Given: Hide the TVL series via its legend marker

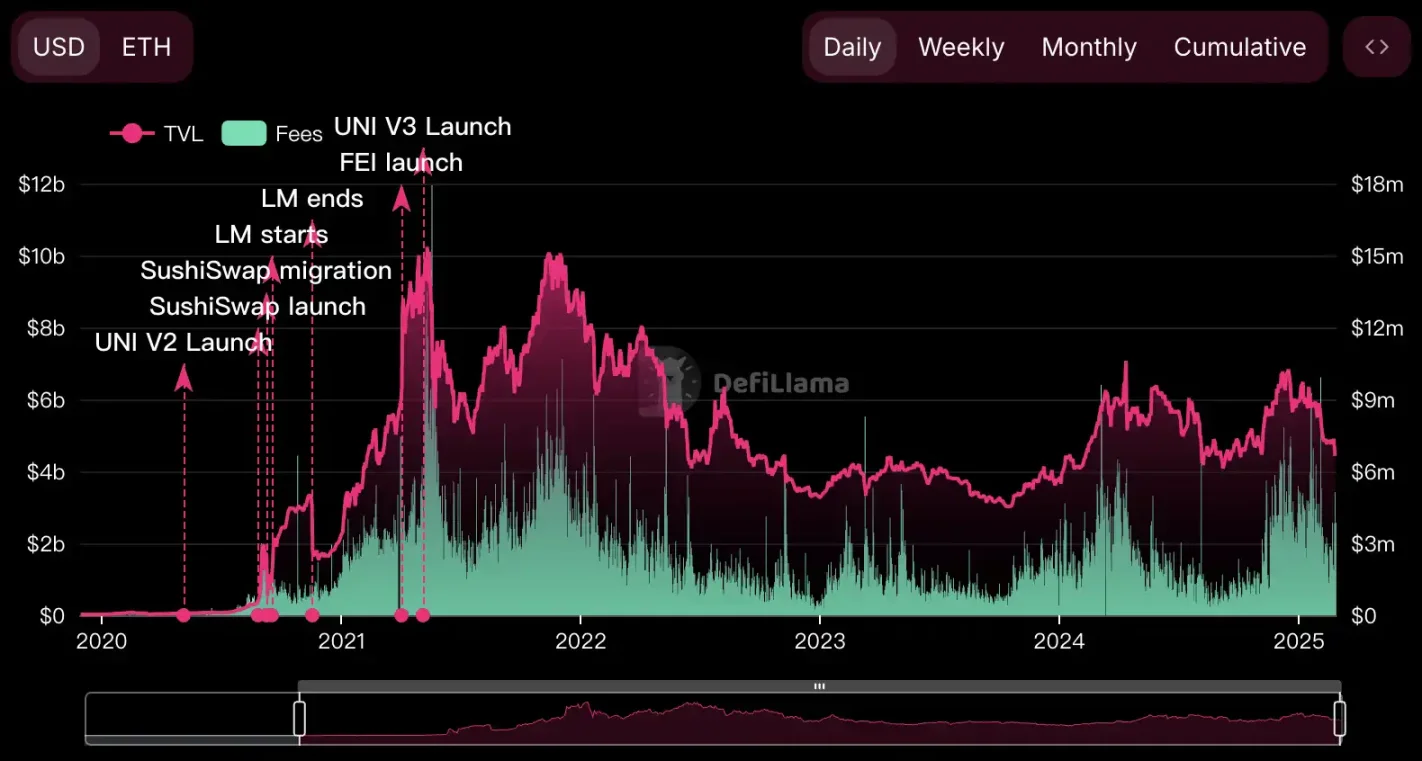Looking at the screenshot, I should (131, 133).
